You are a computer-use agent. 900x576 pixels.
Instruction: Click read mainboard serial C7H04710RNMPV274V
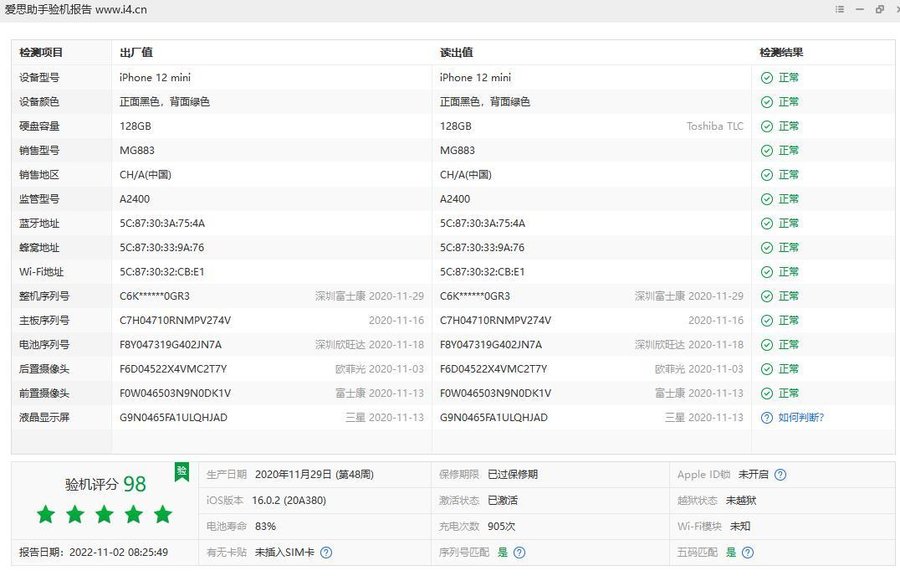pos(495,320)
